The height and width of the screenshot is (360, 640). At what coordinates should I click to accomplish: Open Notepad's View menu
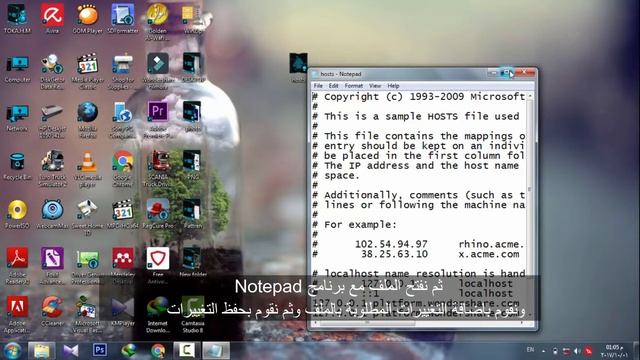click(375, 86)
